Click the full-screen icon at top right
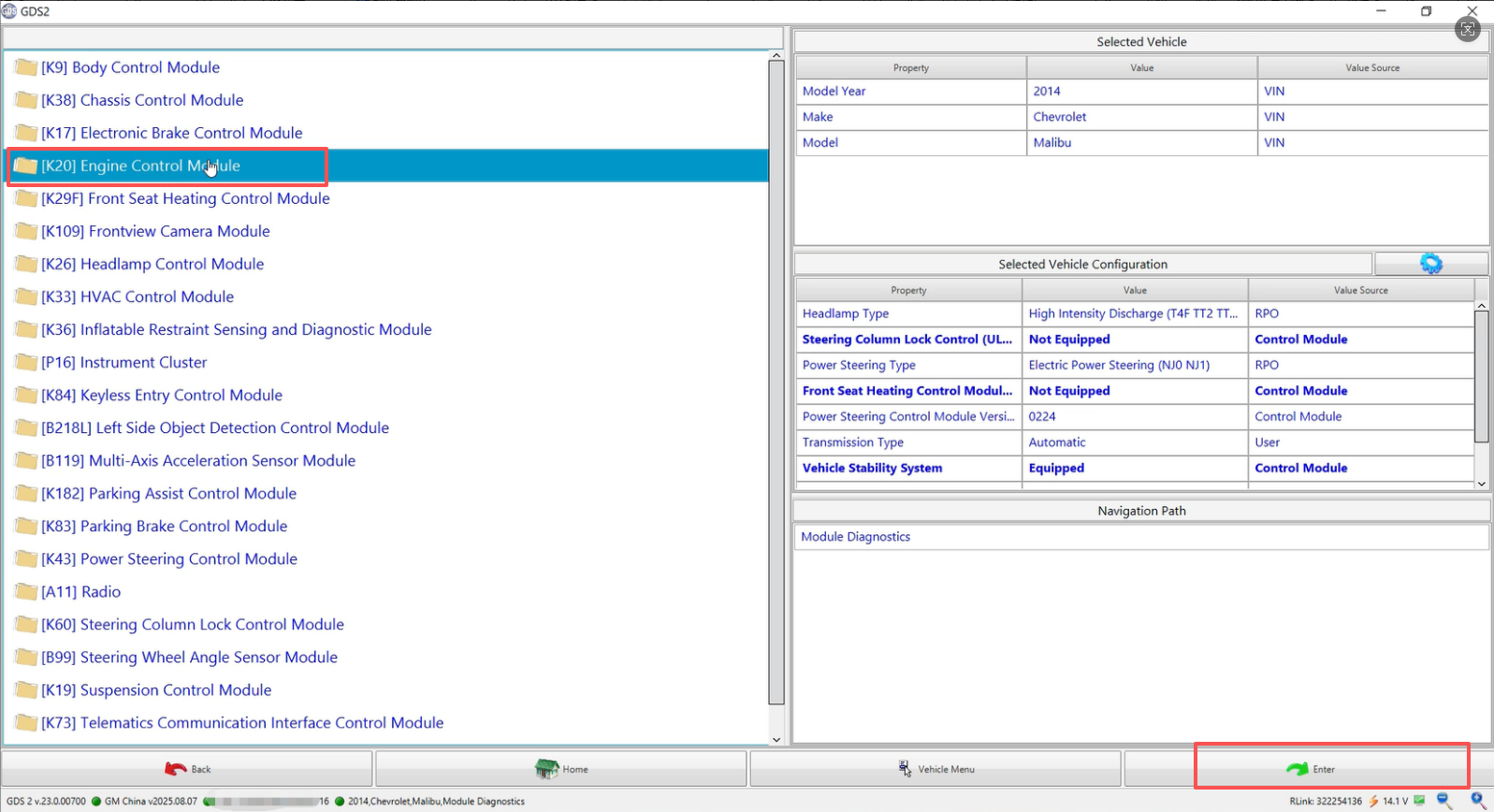The height and width of the screenshot is (812, 1494). tap(1467, 30)
